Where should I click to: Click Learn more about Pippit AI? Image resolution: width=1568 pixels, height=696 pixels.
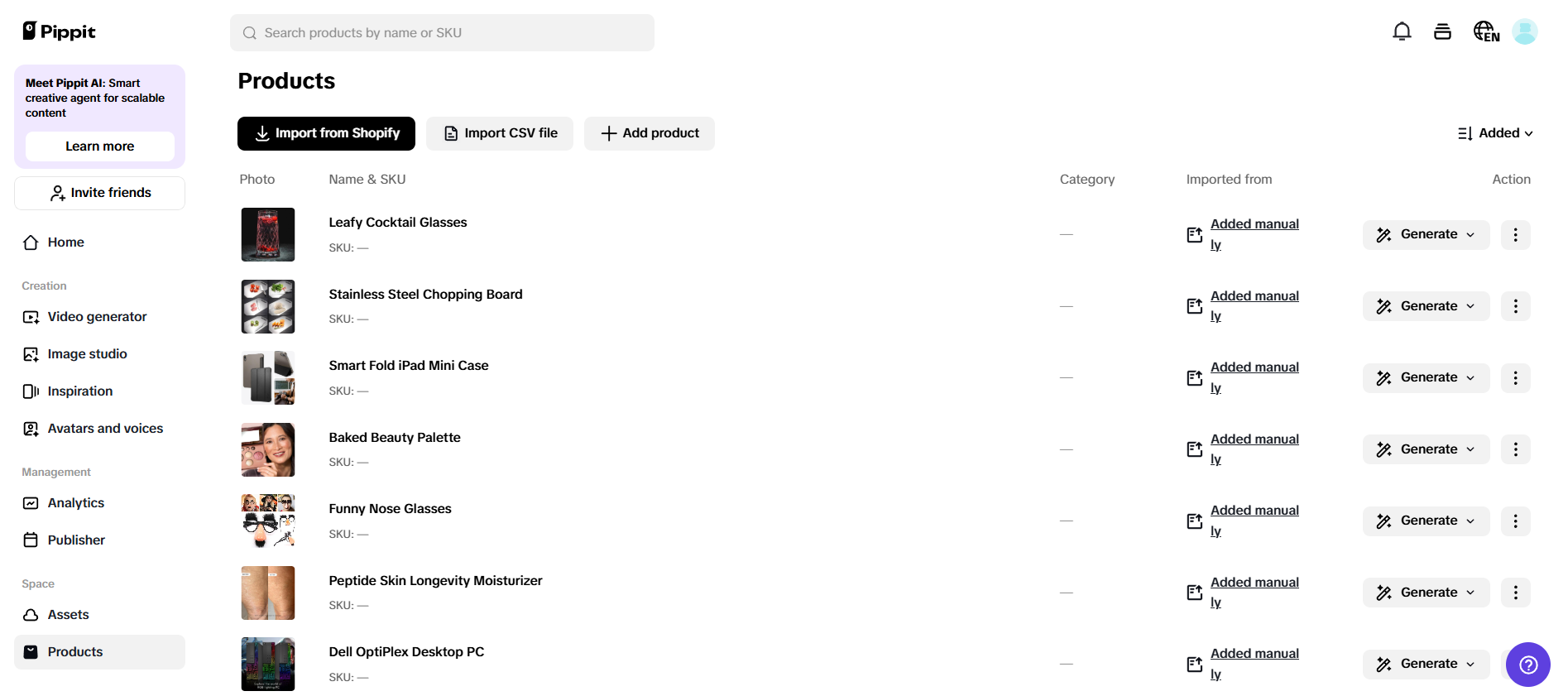[x=98, y=146]
